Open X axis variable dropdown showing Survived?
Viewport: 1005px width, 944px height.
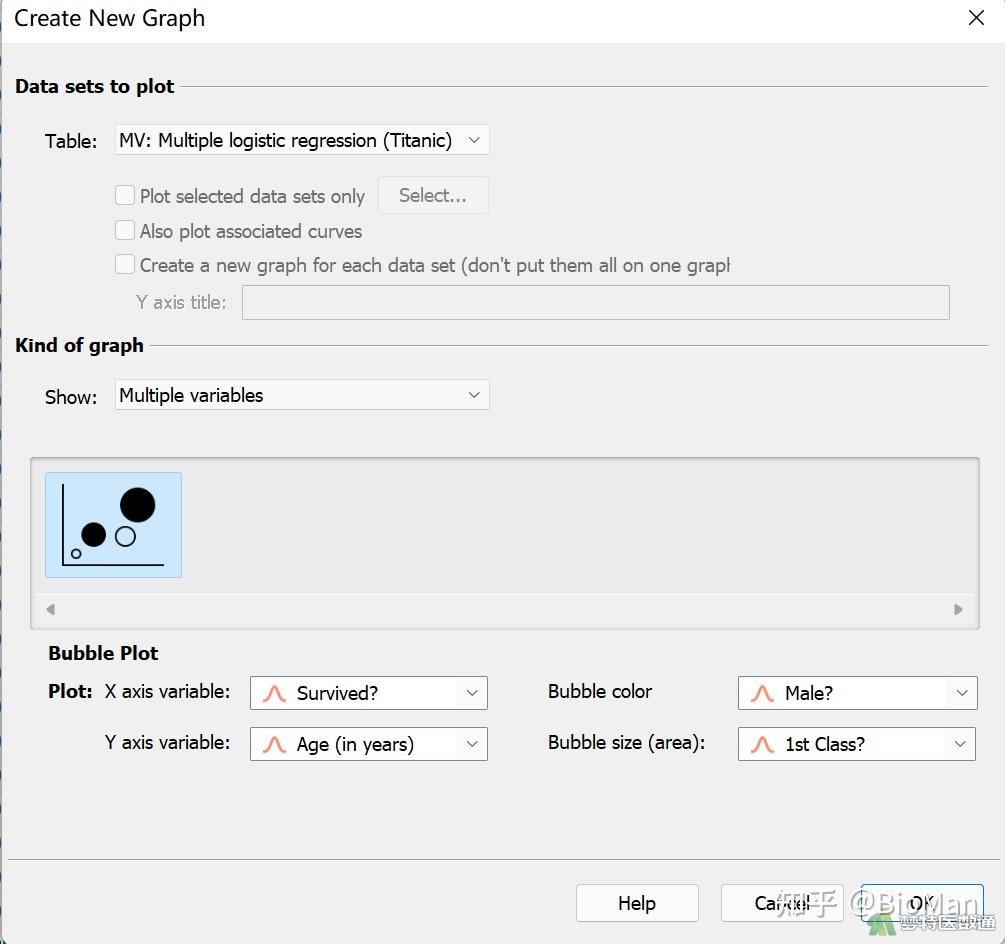(x=369, y=693)
